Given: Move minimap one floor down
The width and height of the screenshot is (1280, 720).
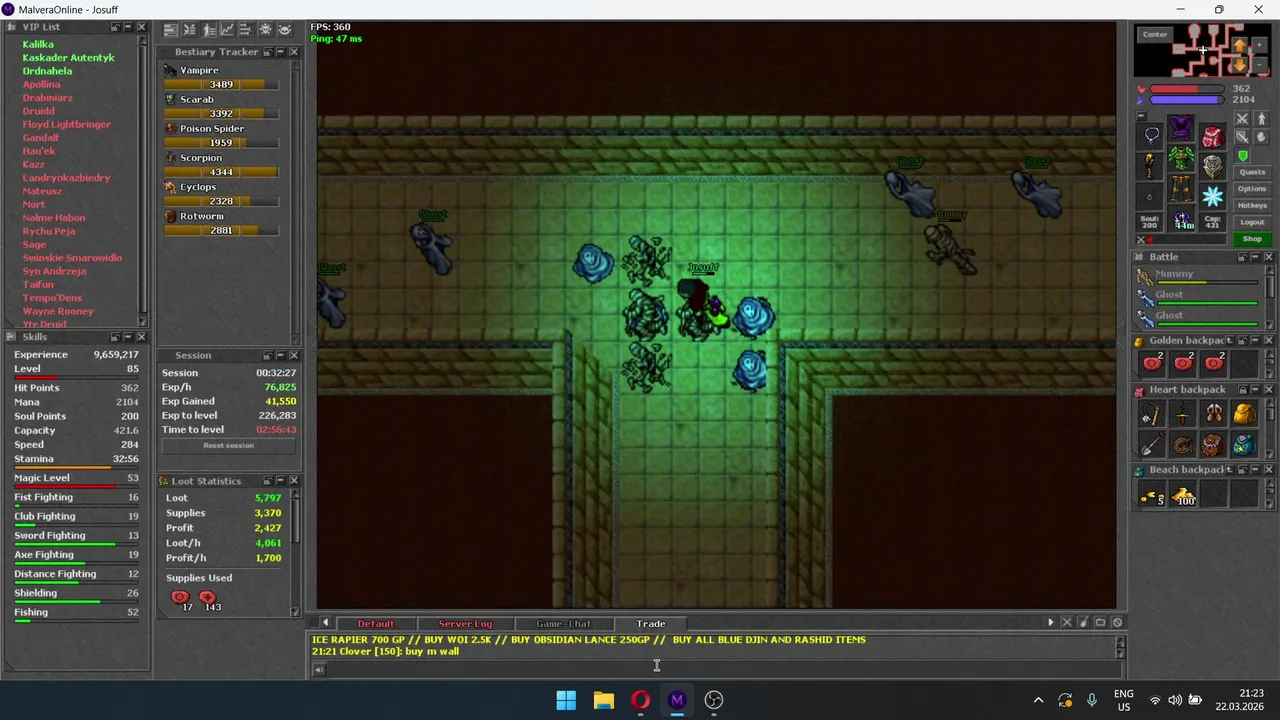Looking at the screenshot, I should [x=1240, y=65].
